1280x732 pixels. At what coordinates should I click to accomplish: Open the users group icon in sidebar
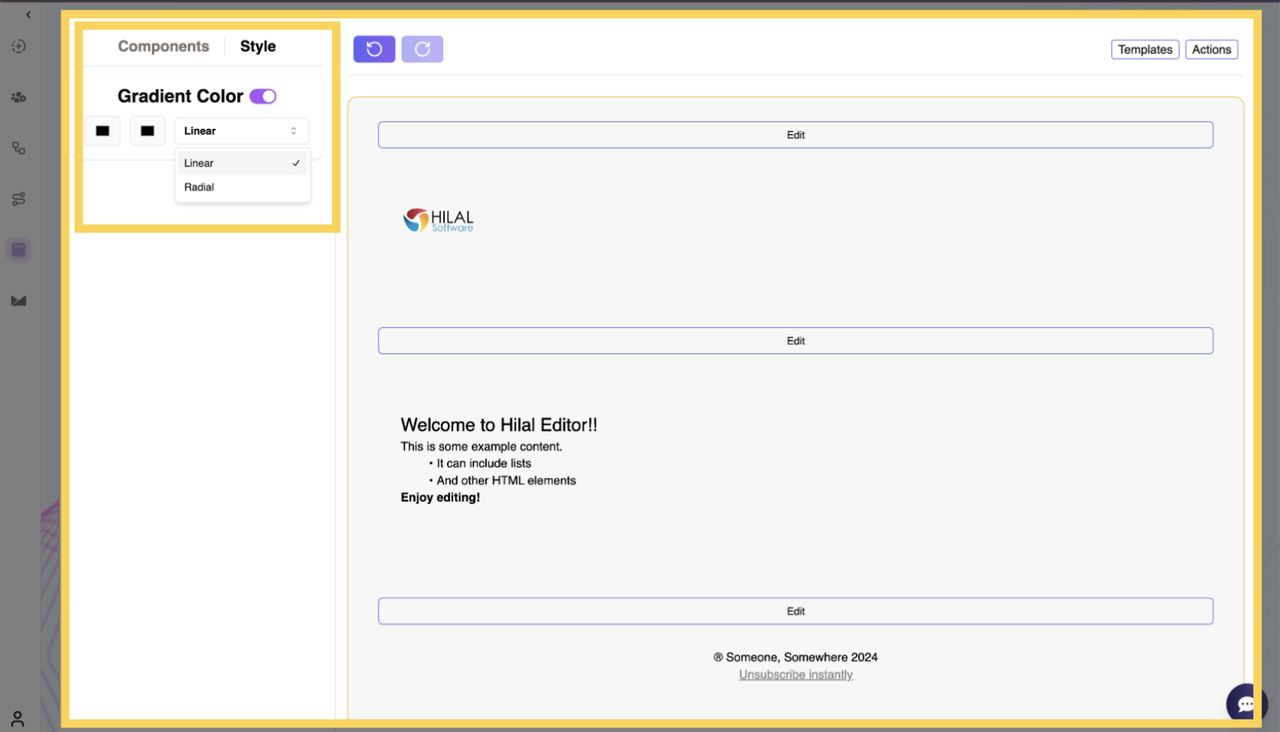pyautogui.click(x=18, y=97)
